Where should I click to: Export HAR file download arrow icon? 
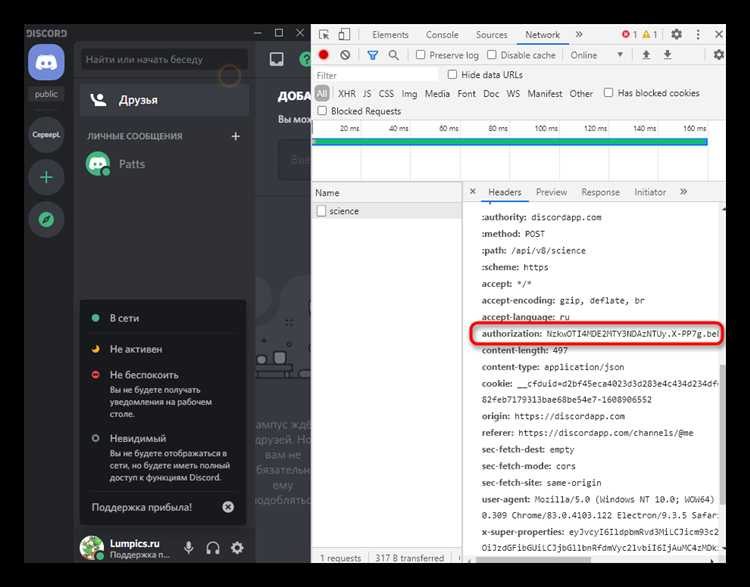(667, 55)
